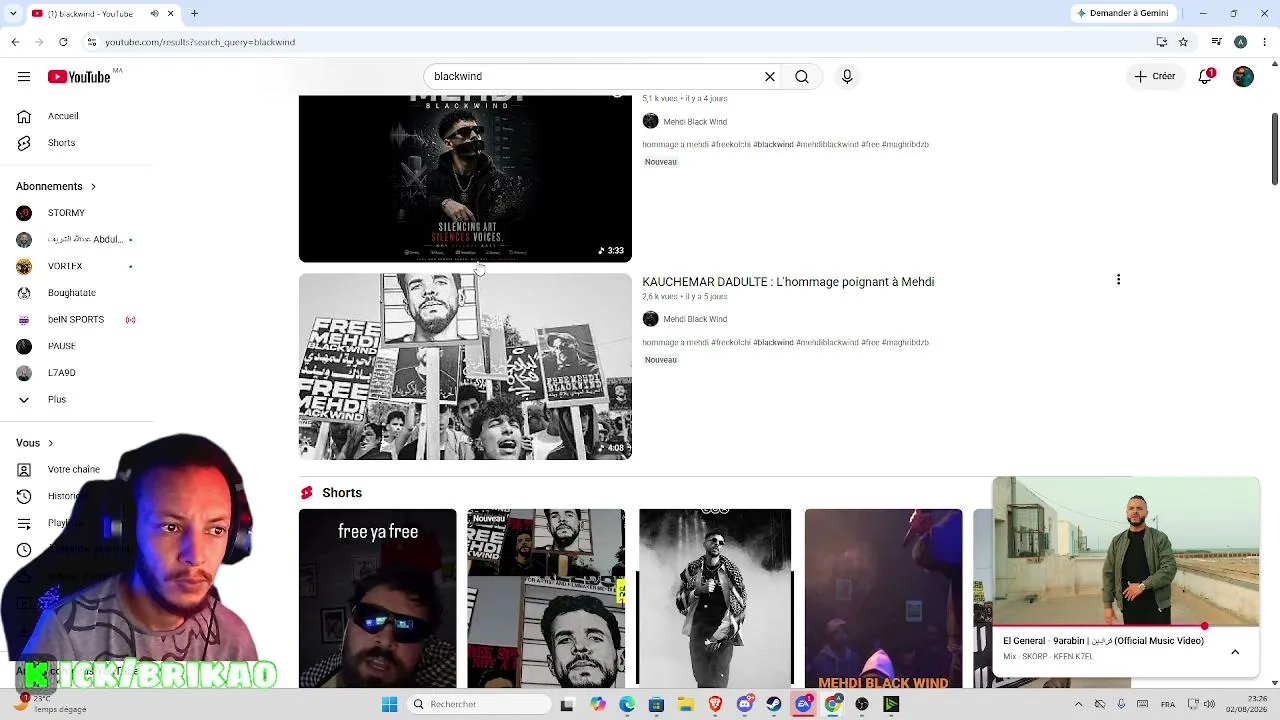This screenshot has width=1280, height=720.
Task: Open the PAUSE channel subscription
Action: (76, 346)
